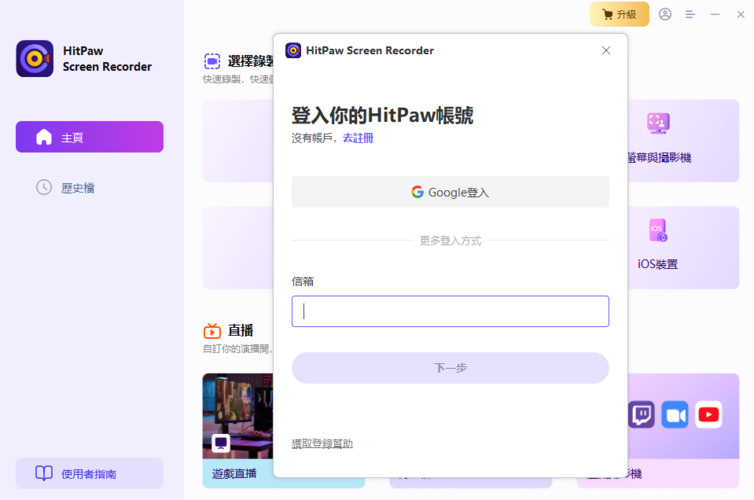Close the login dialog
Screen dimensions: 754x500
(x=606, y=50)
